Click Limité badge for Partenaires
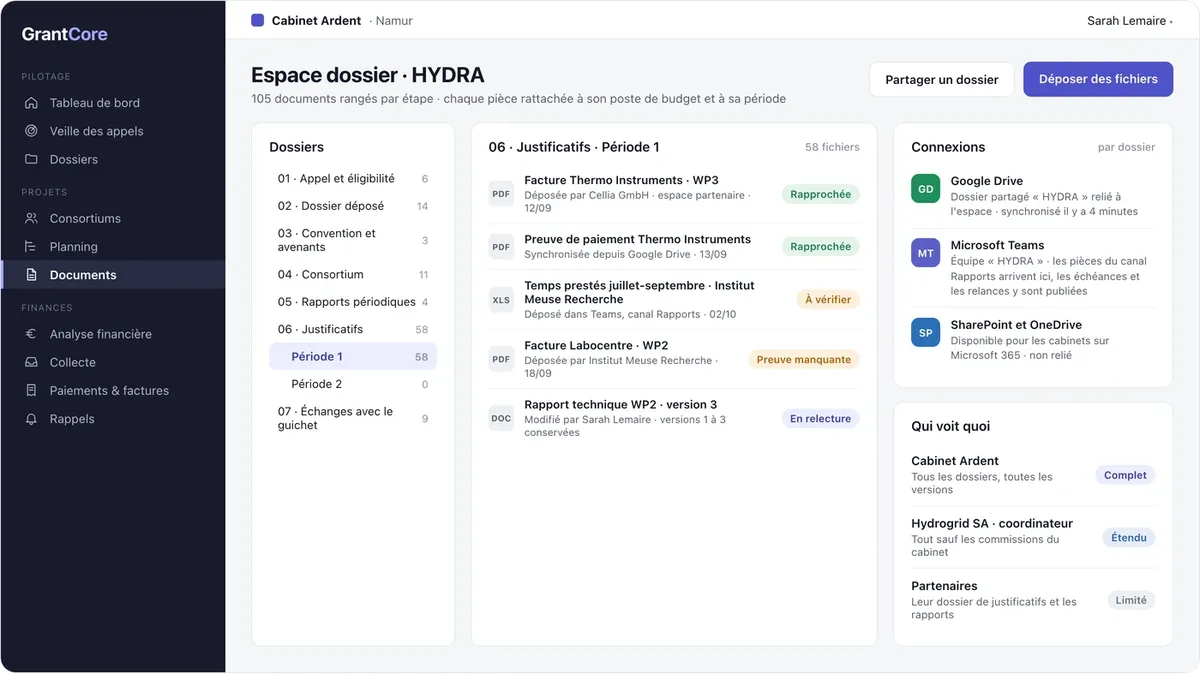The height and width of the screenshot is (674, 1200). 1131,600
